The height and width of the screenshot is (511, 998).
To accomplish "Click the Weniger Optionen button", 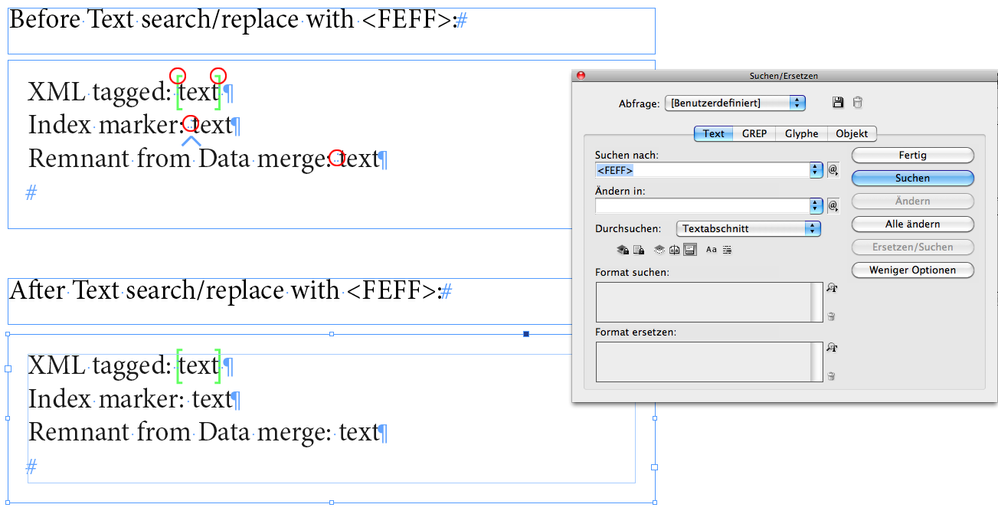I will tap(913, 270).
